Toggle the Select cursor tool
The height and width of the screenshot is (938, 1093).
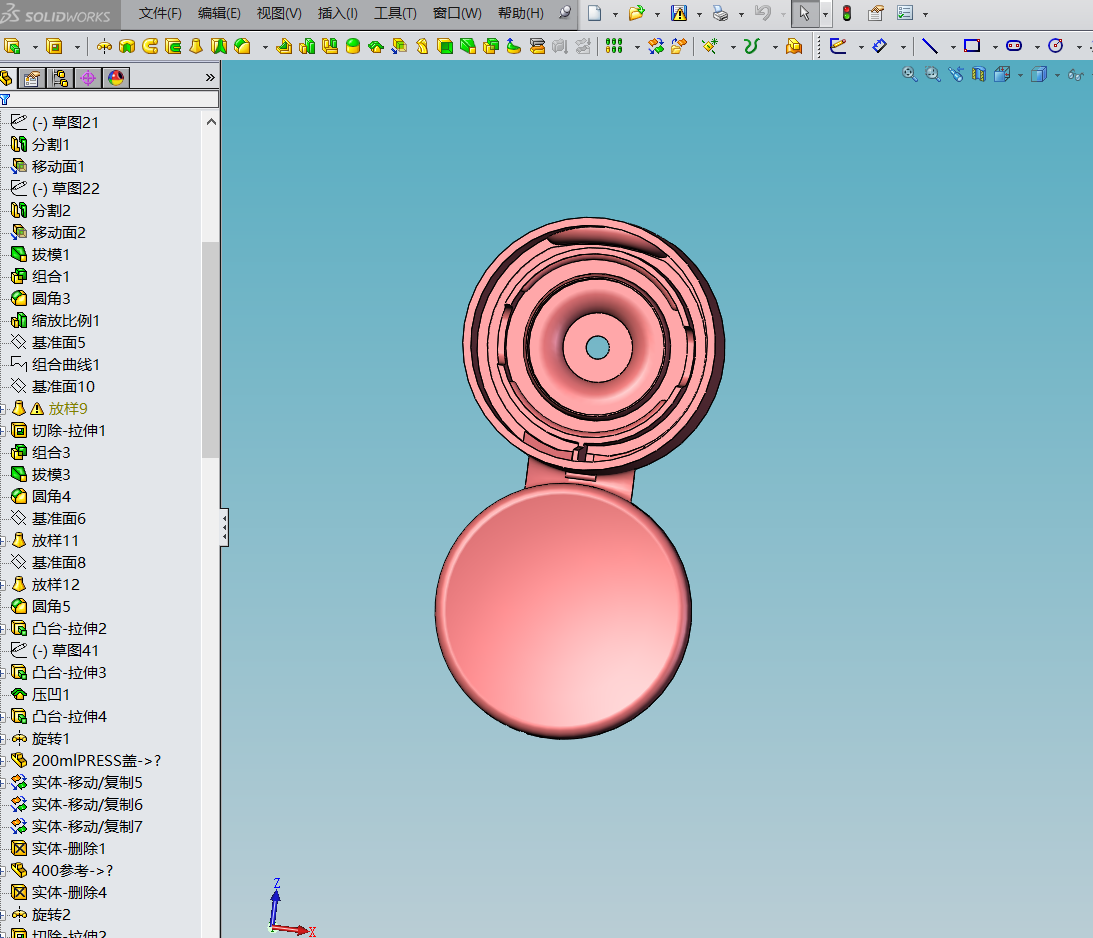click(804, 13)
